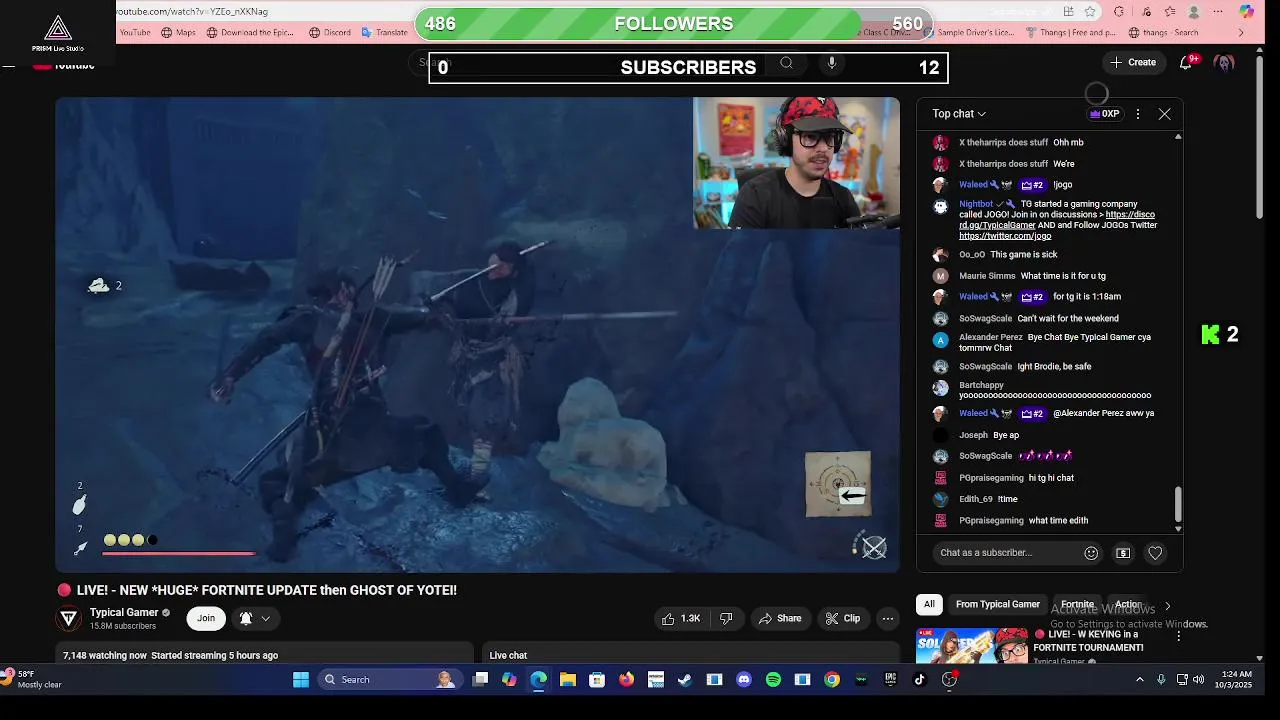Open File Explorer from the taskbar
Screen dimensions: 1280x720
click(568, 679)
